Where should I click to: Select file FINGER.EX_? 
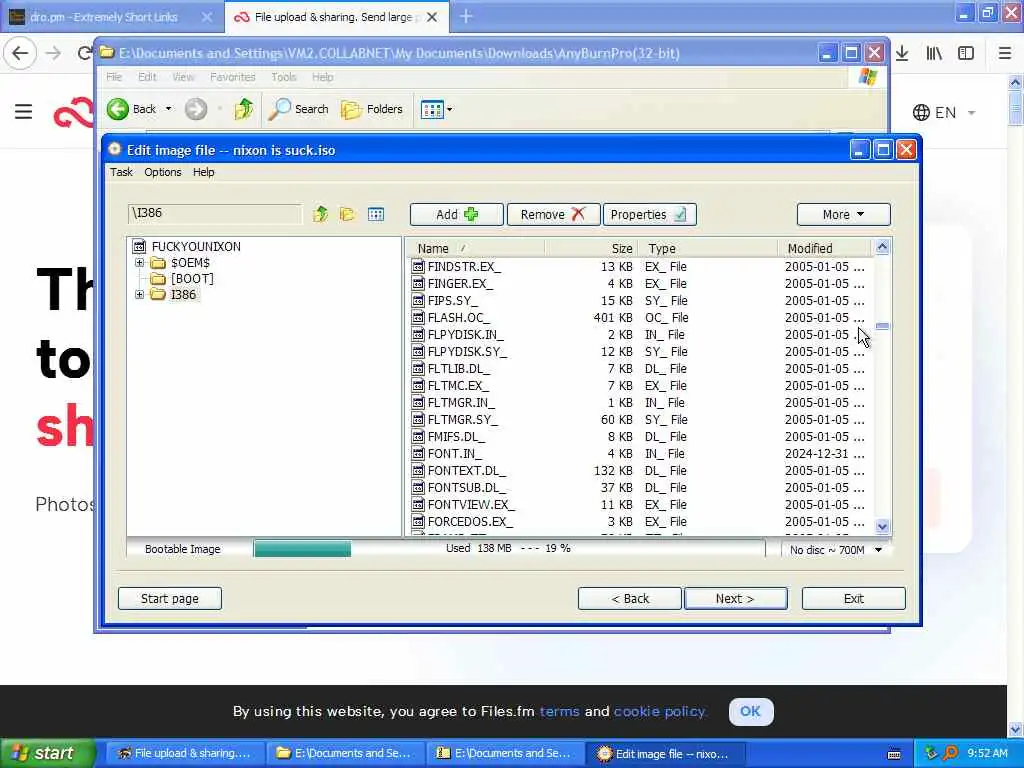pyautogui.click(x=460, y=283)
